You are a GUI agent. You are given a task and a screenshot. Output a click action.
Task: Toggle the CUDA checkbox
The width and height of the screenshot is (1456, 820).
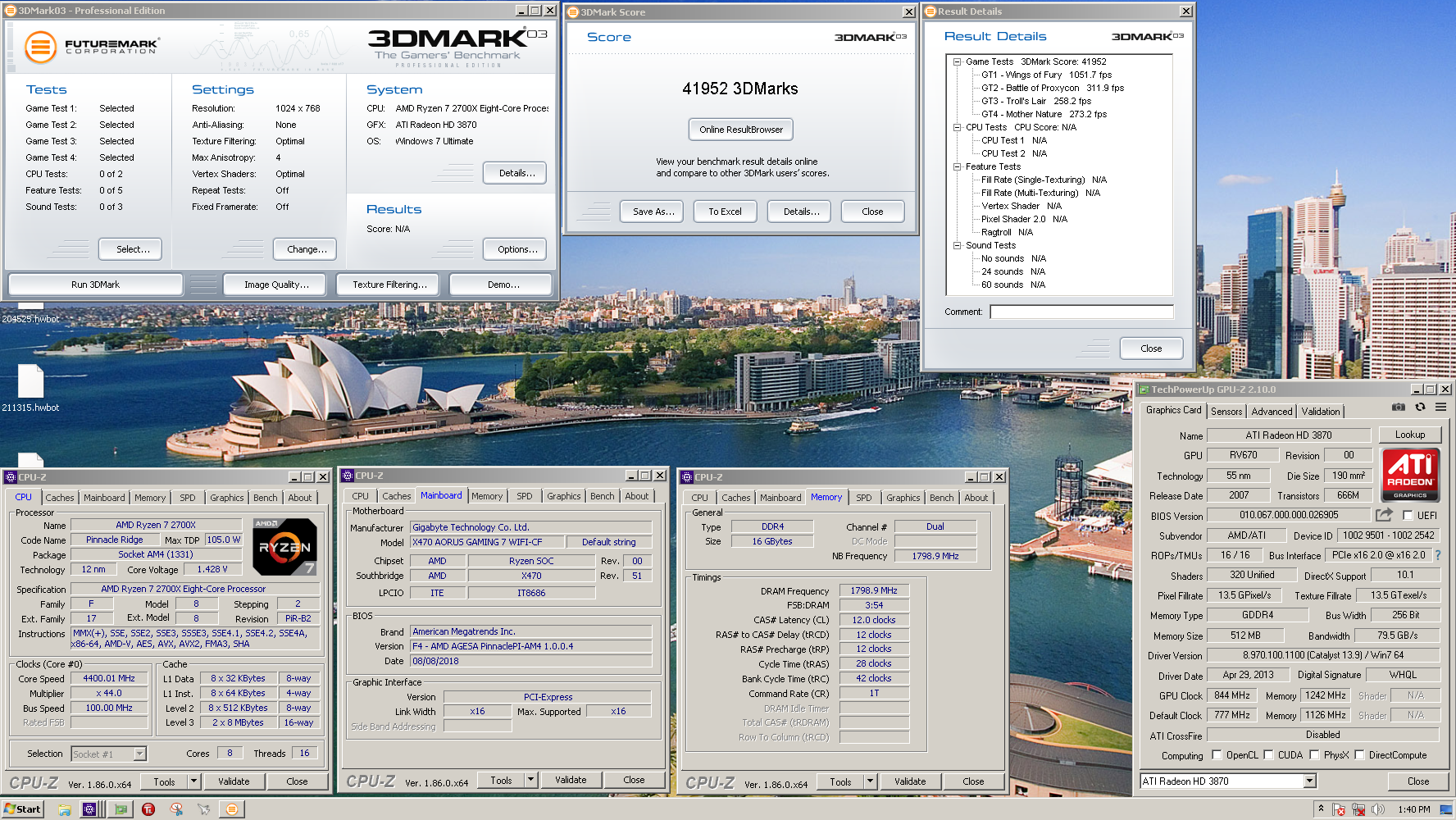[x=1268, y=755]
